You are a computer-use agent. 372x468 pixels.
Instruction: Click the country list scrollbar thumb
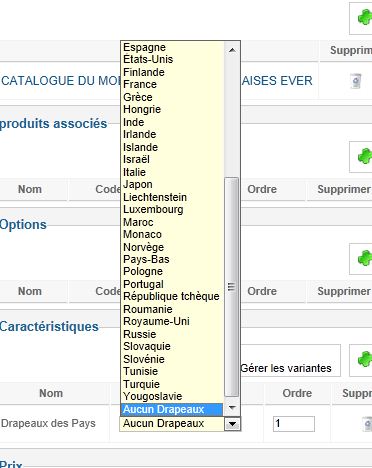[232, 287]
